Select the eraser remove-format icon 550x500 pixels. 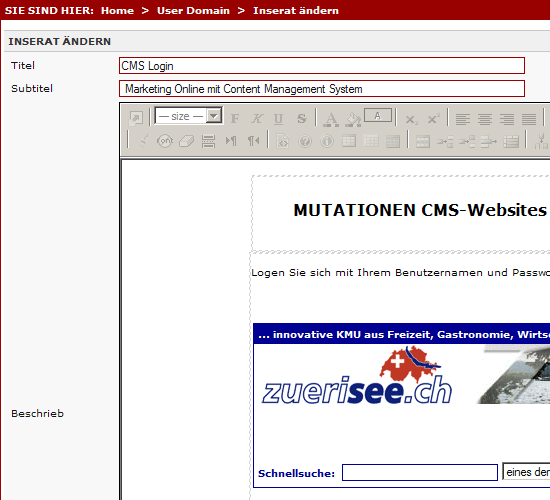[187, 141]
